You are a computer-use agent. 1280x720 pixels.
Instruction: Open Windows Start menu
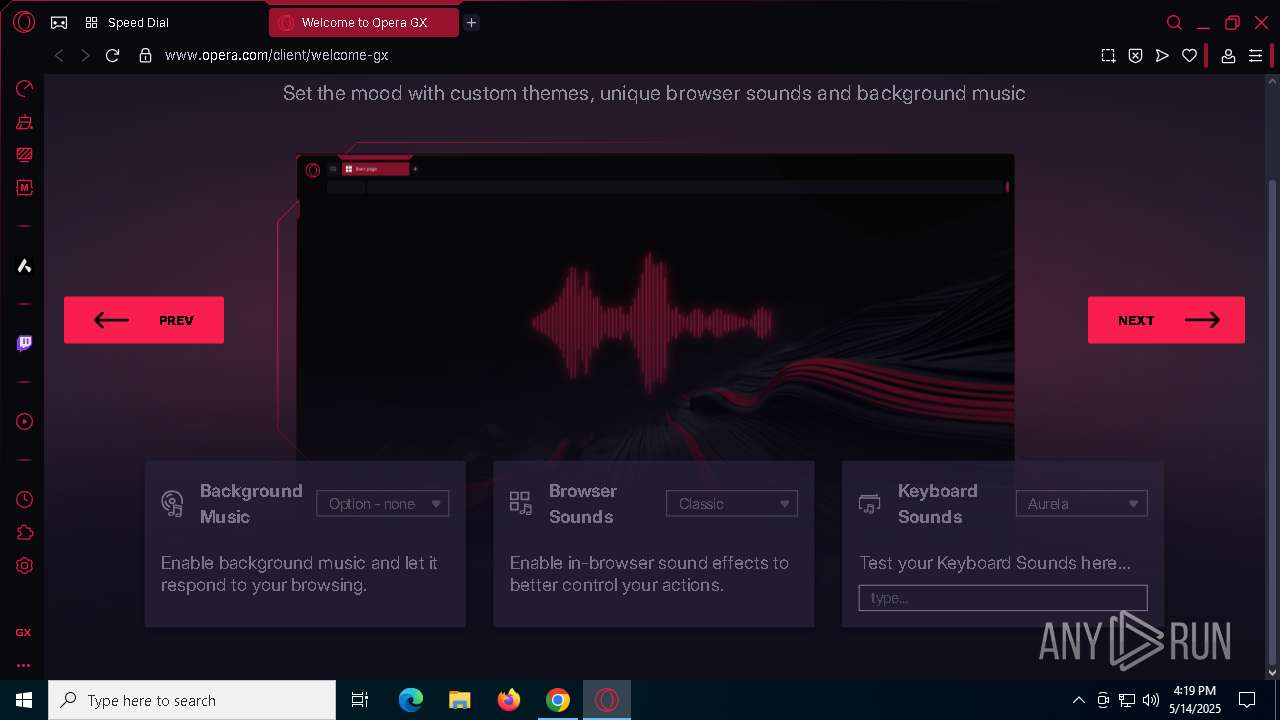tap(24, 700)
